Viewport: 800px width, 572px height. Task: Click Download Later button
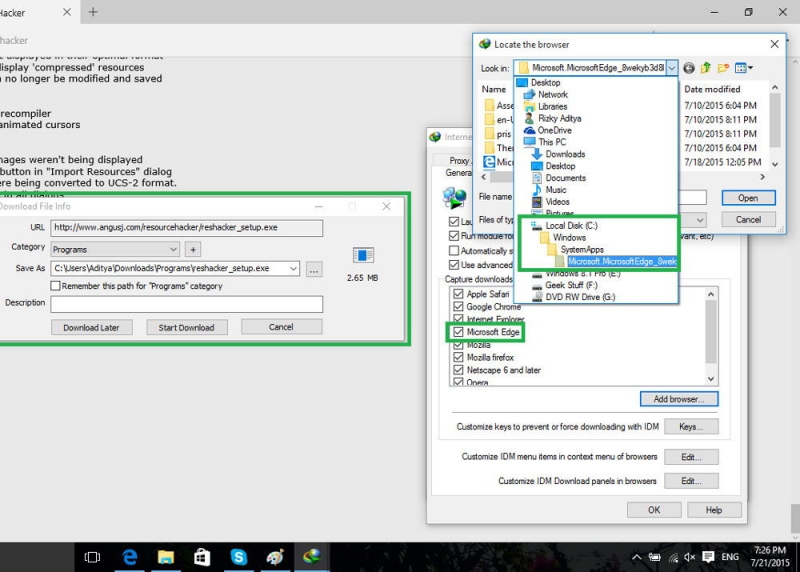92,328
